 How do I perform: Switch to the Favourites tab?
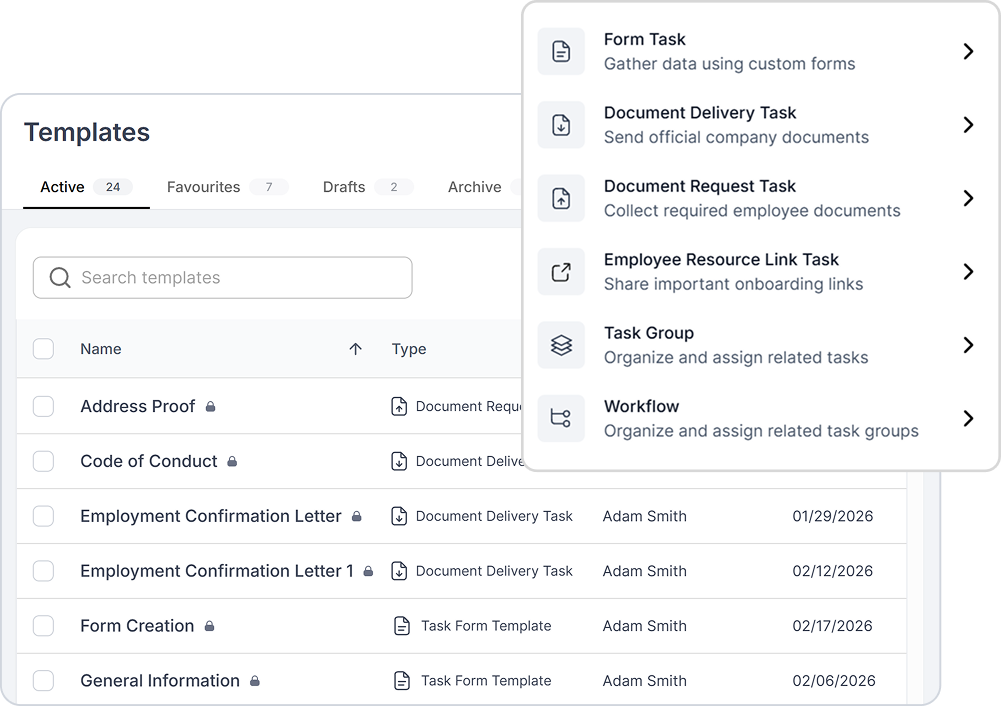tap(227, 187)
